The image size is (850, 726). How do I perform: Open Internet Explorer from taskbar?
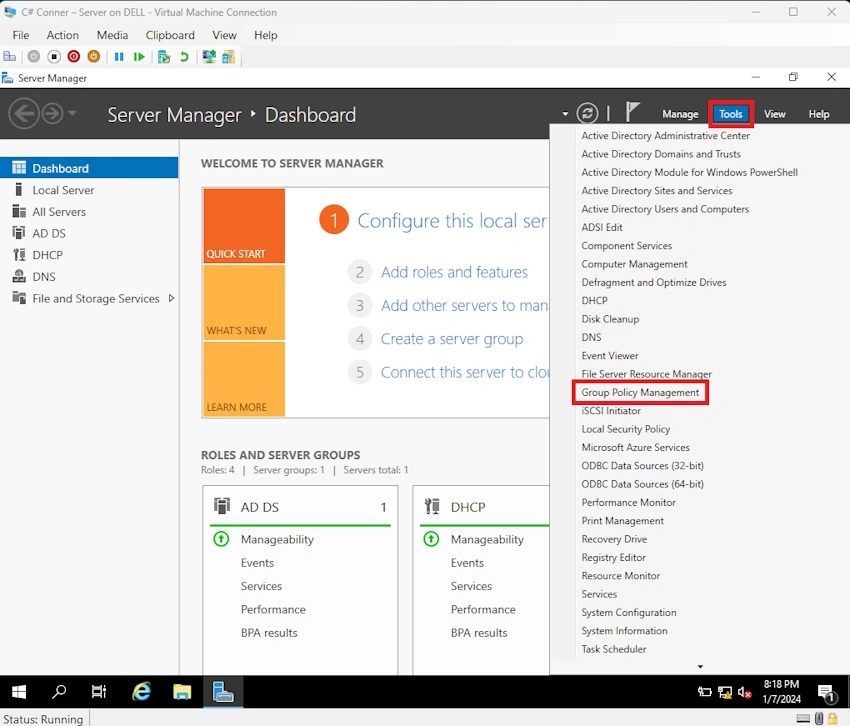point(141,691)
